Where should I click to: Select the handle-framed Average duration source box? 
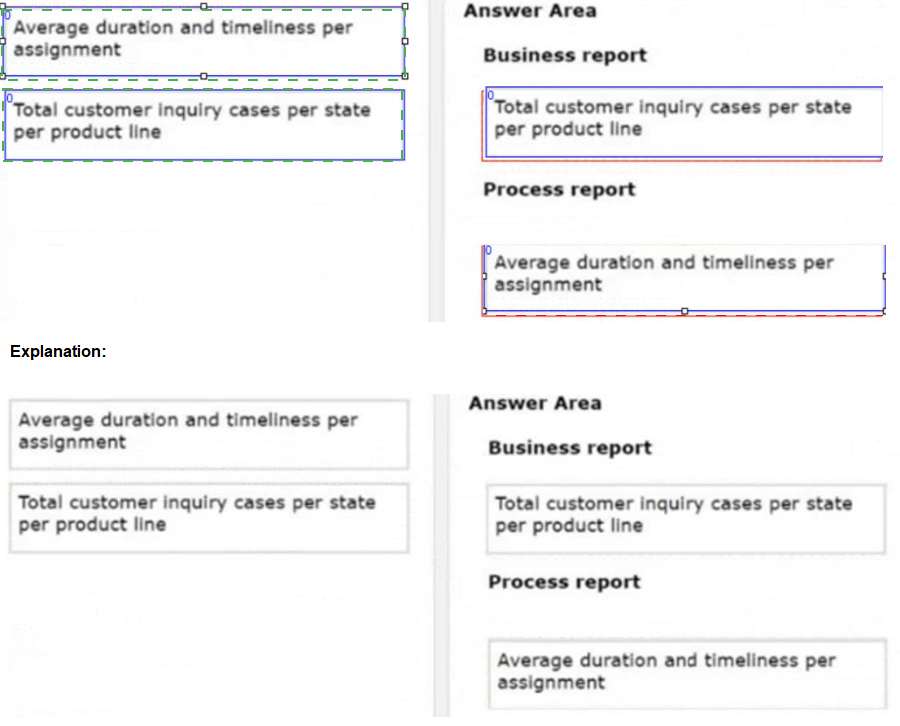[x=204, y=41]
